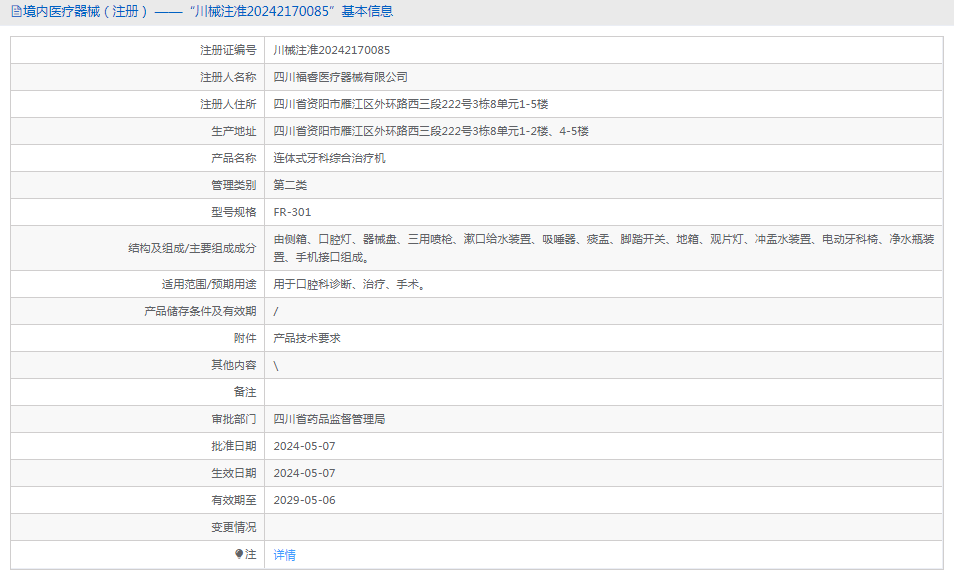Click the label 生效日期
The image size is (954, 575).
click(x=234, y=473)
